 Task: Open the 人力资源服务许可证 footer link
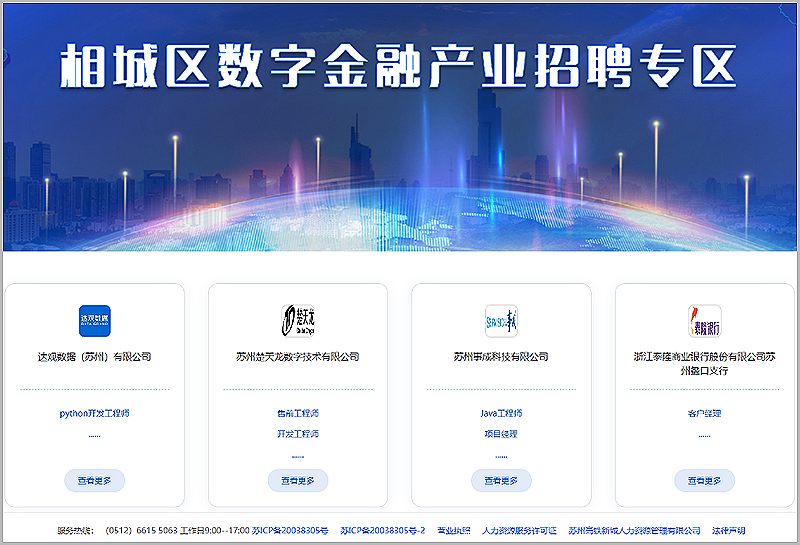coord(519,531)
